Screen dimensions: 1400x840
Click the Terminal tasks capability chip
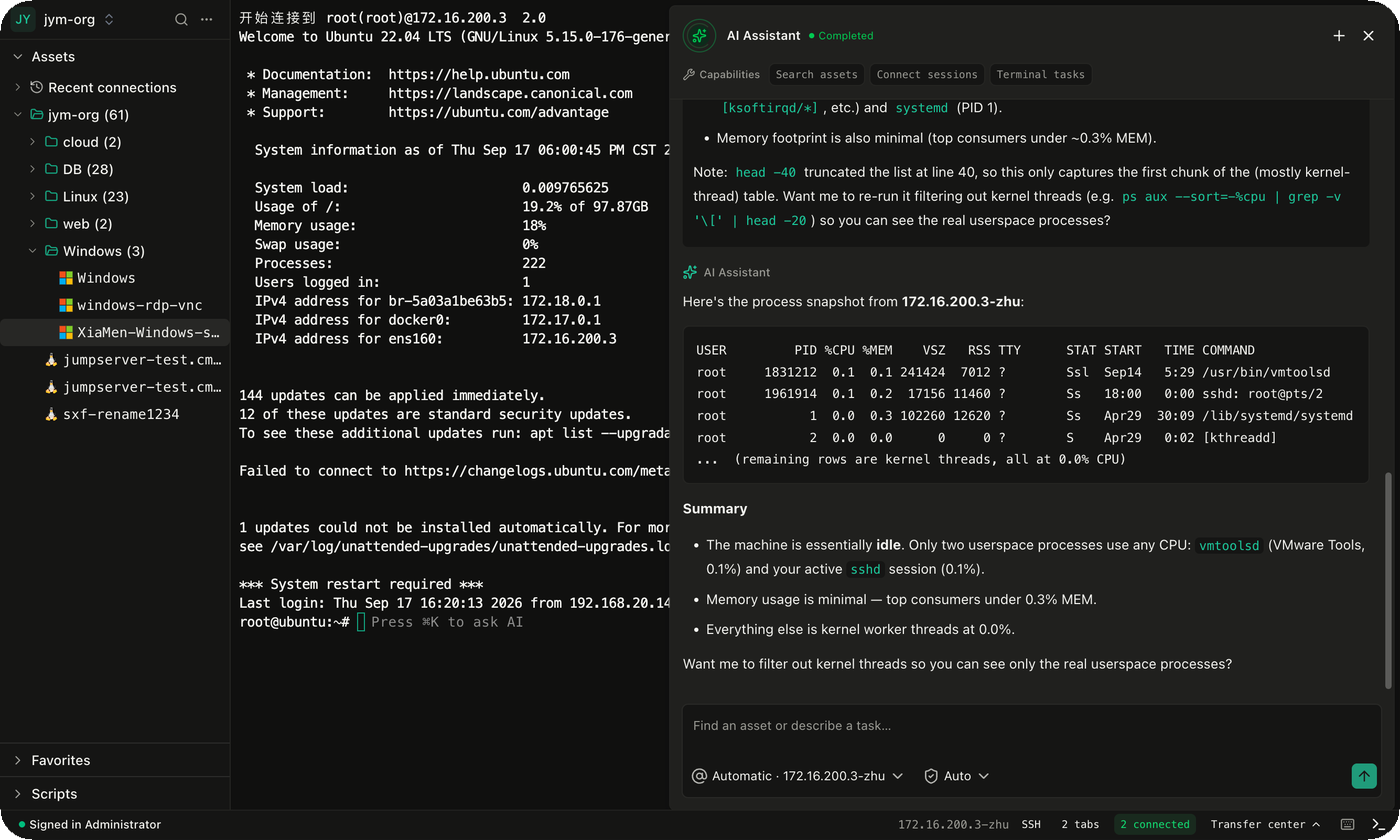1040,74
